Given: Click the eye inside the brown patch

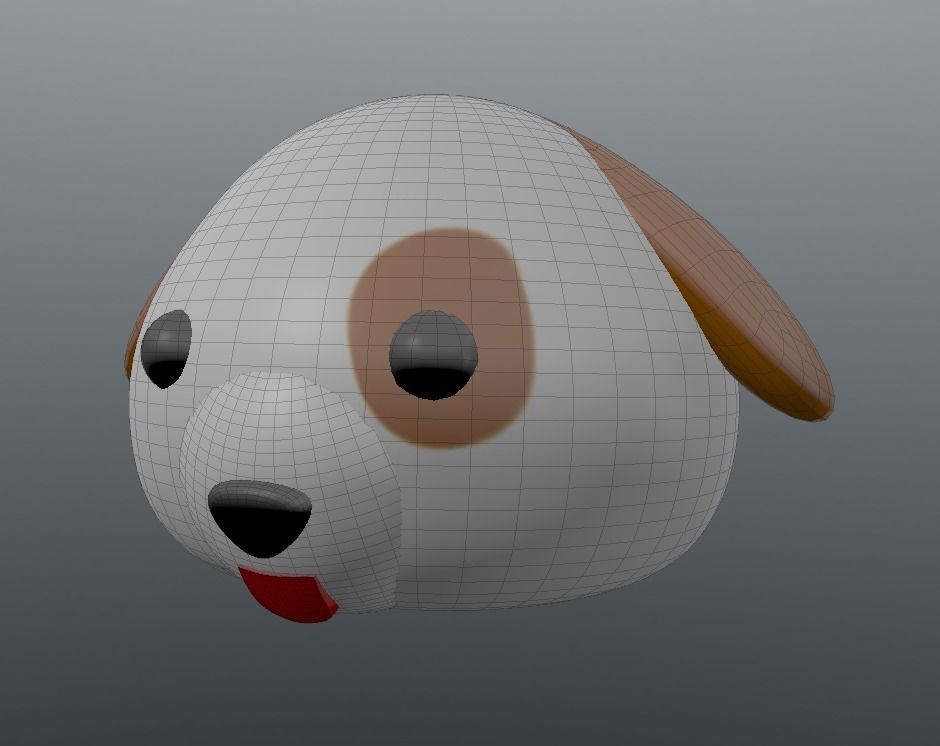Looking at the screenshot, I should [x=433, y=355].
